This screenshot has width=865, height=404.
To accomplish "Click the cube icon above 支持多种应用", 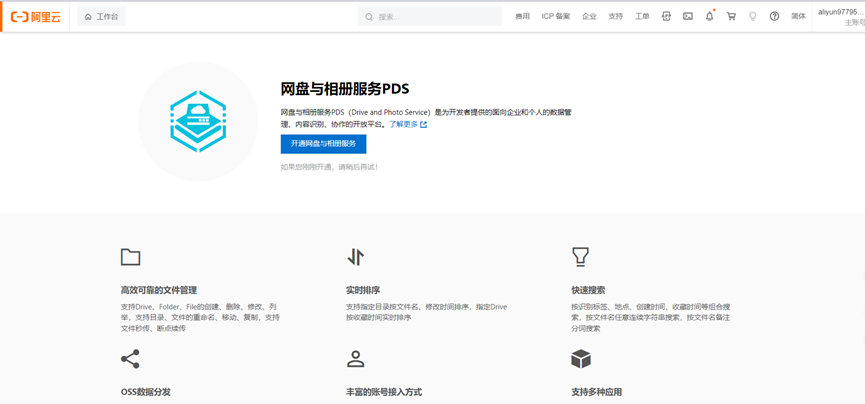I will pyautogui.click(x=581, y=359).
